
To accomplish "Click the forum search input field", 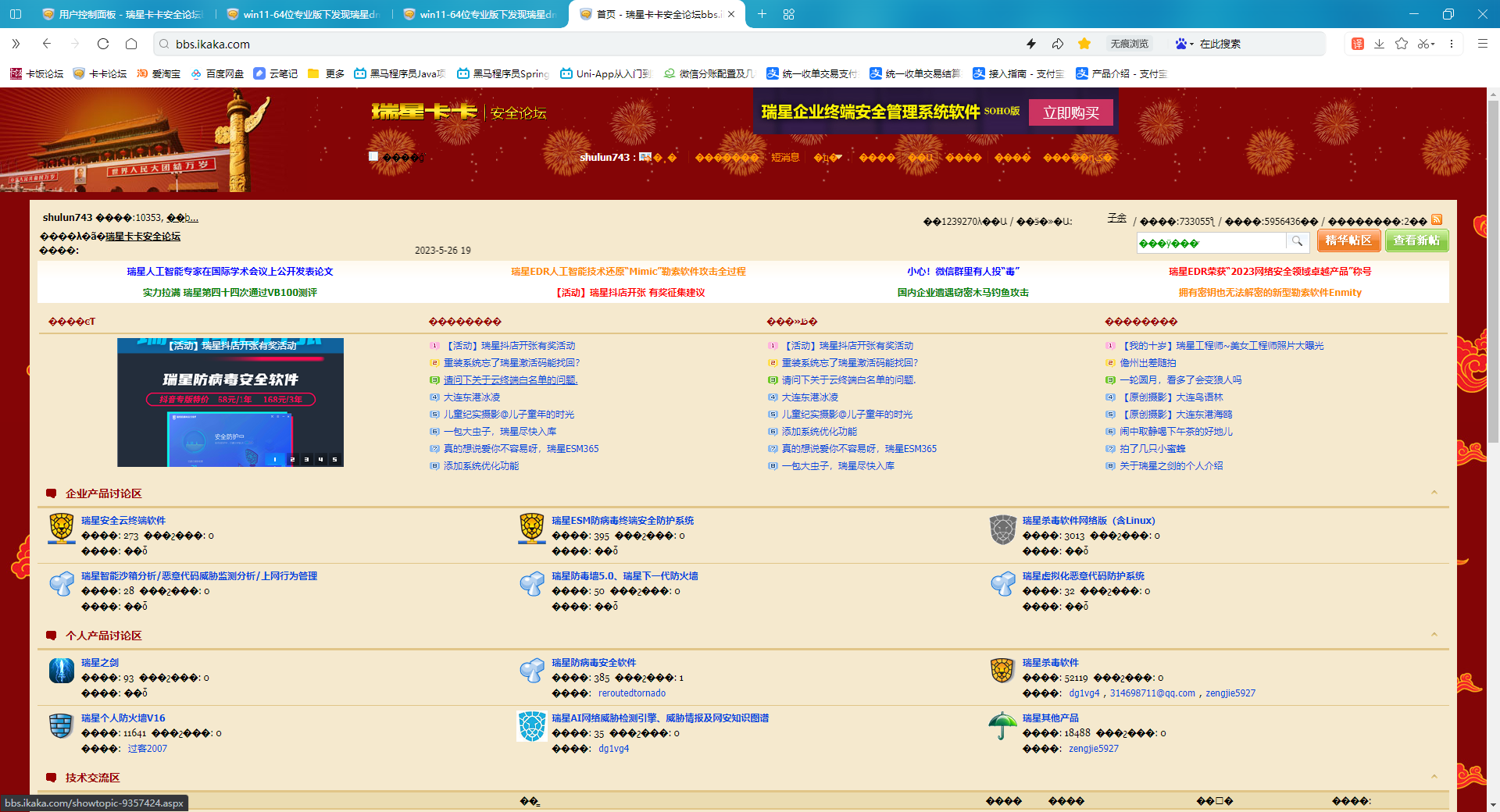I will click(1211, 242).
